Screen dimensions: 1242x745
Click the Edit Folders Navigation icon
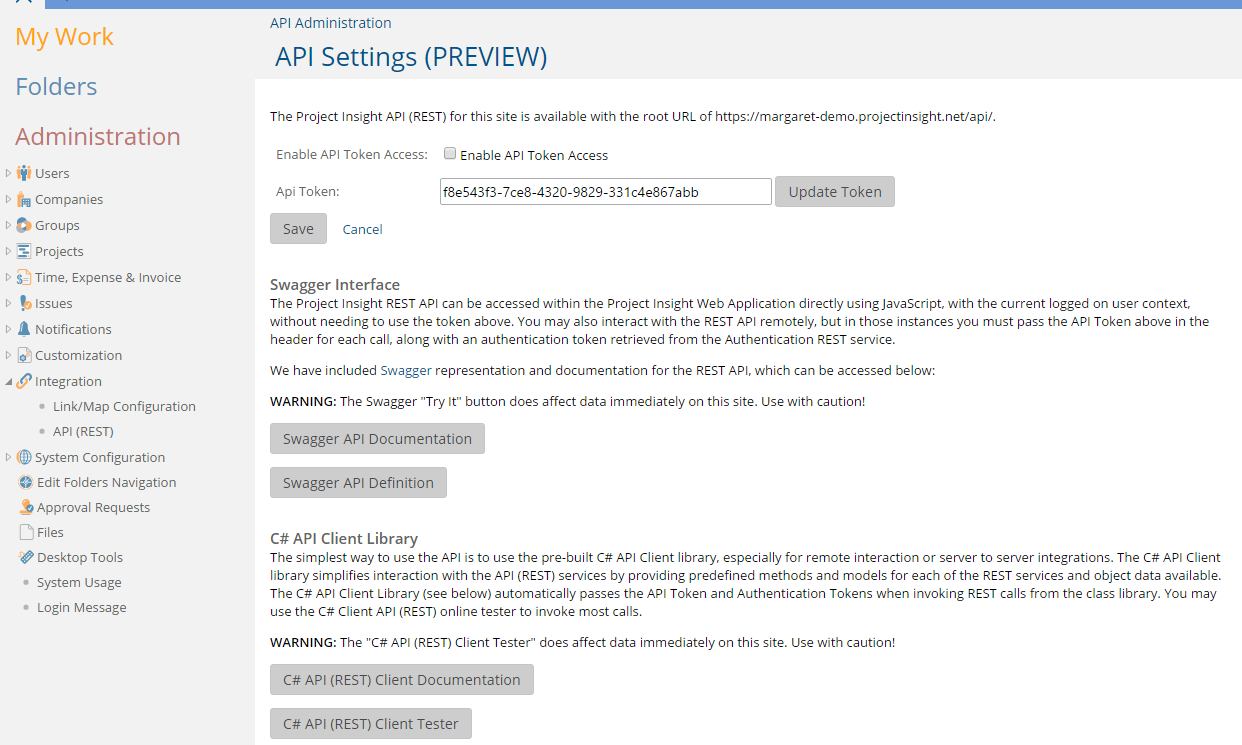(26, 482)
